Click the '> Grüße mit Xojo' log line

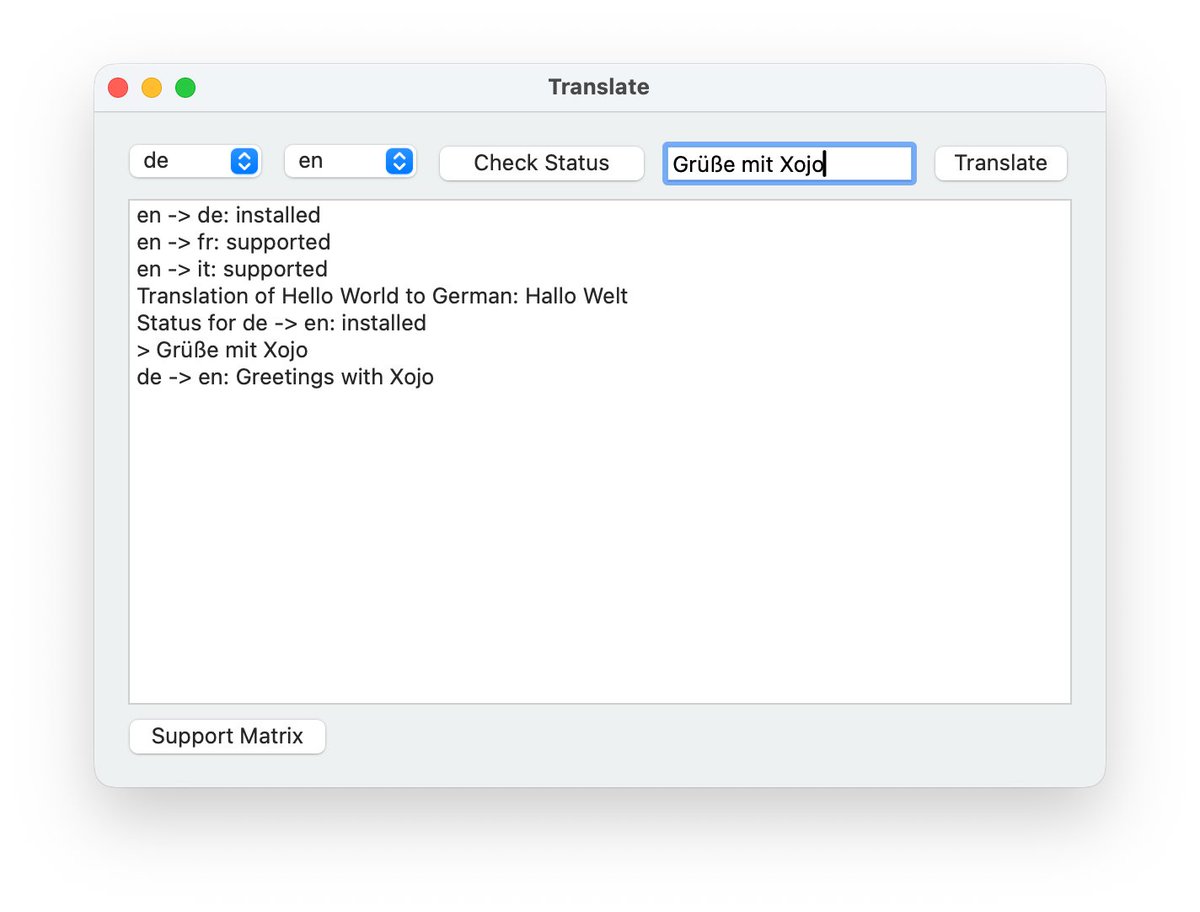tap(222, 350)
